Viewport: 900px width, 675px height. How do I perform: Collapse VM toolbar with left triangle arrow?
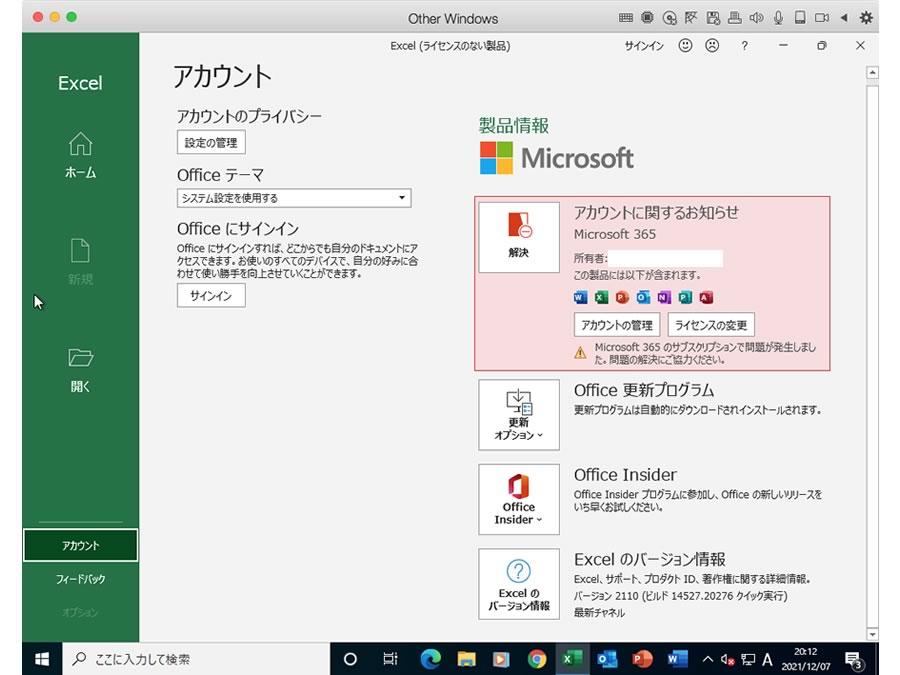click(844, 18)
